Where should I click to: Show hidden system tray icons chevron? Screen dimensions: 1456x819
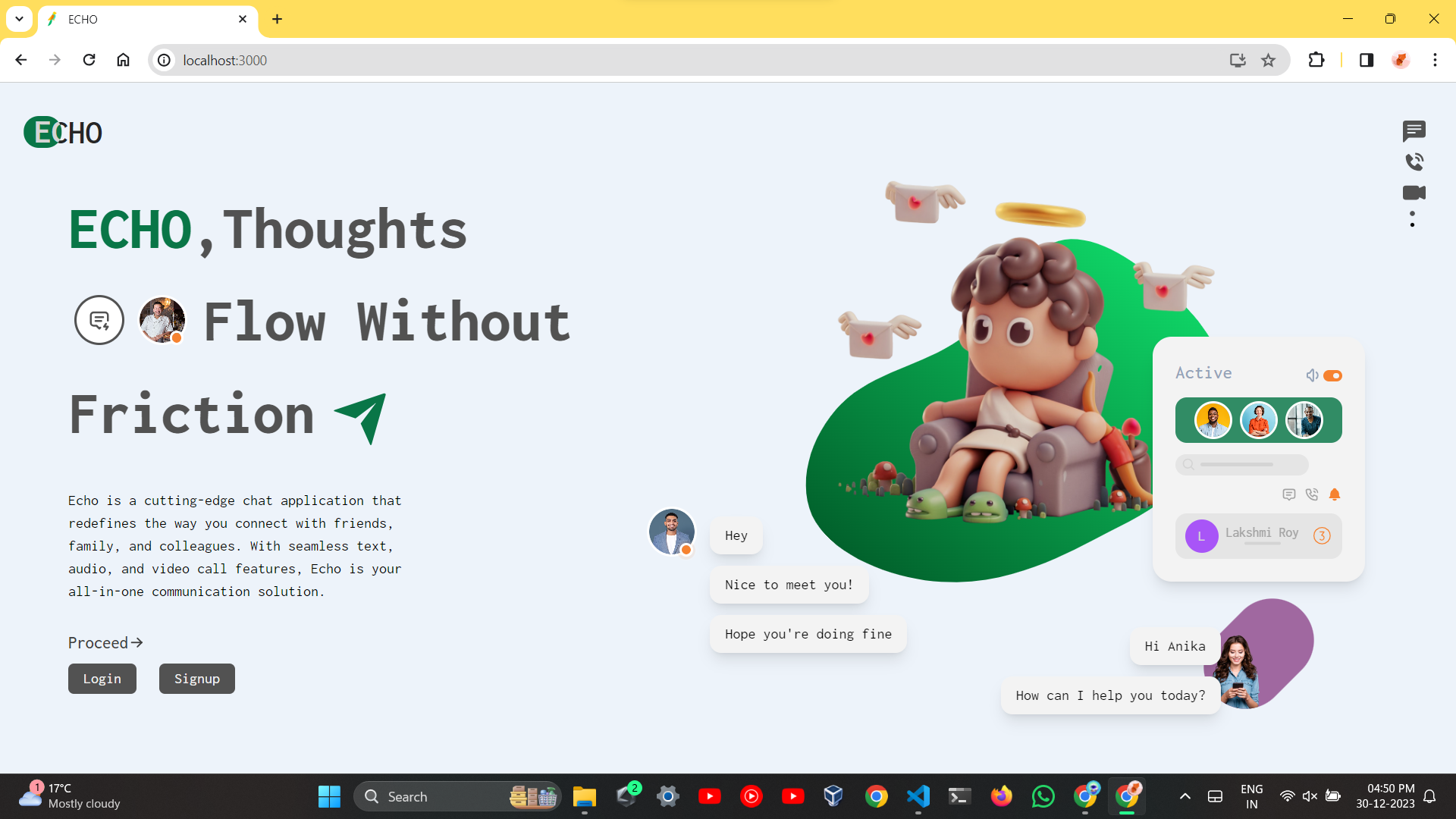click(1185, 796)
